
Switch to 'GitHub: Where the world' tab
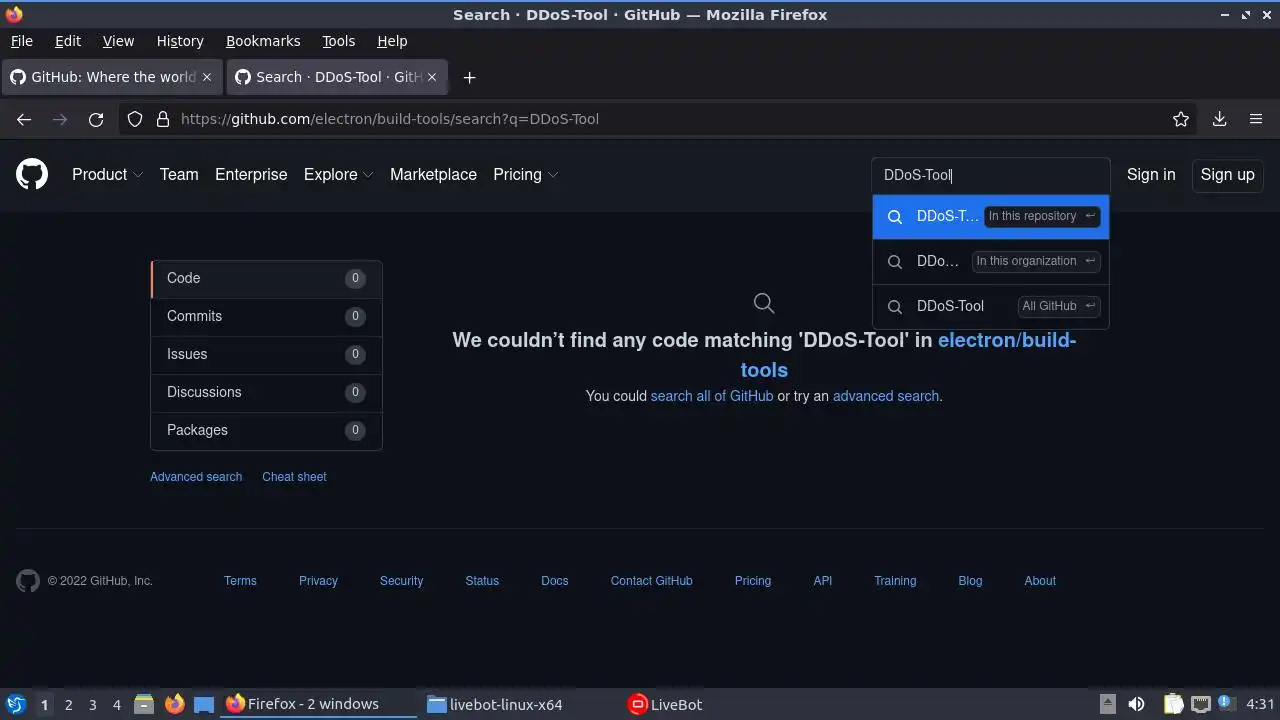click(x=112, y=77)
